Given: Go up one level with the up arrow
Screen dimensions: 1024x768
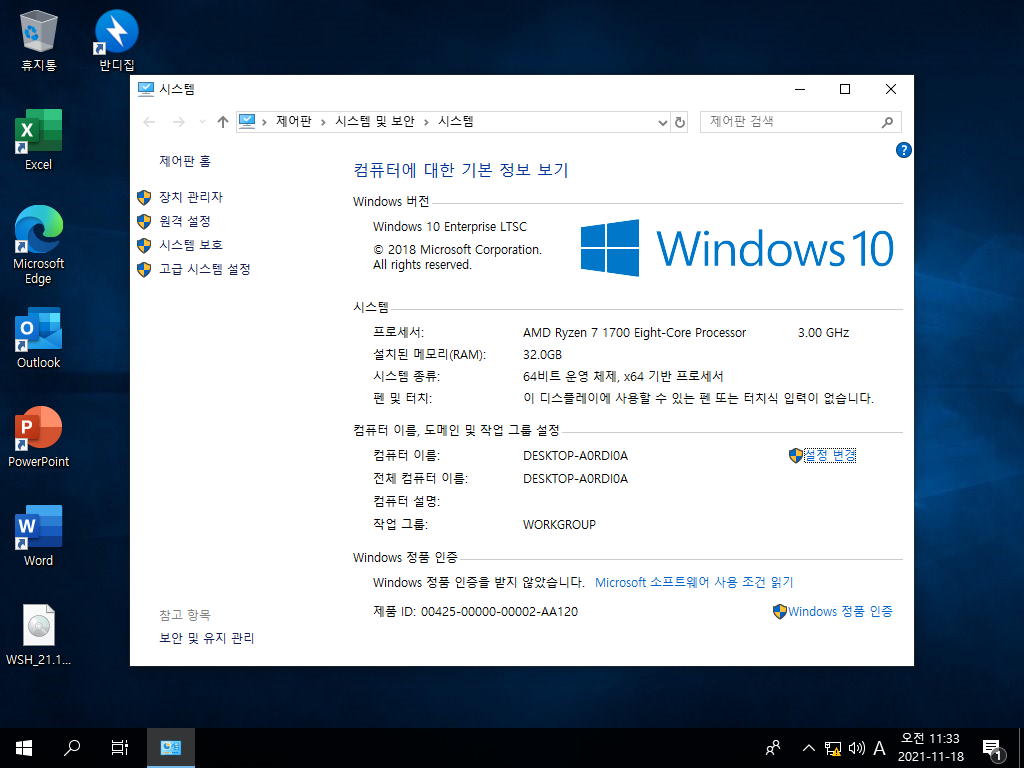Looking at the screenshot, I should 223,122.
